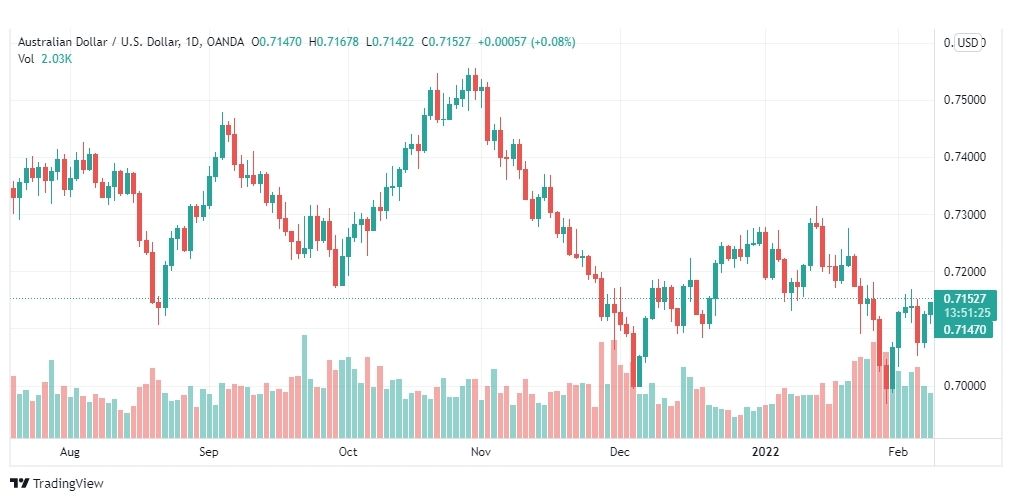This screenshot has width=1012, height=501.
Task: Click the 13:51:25 countdown timer label
Action: pyautogui.click(x=966, y=312)
